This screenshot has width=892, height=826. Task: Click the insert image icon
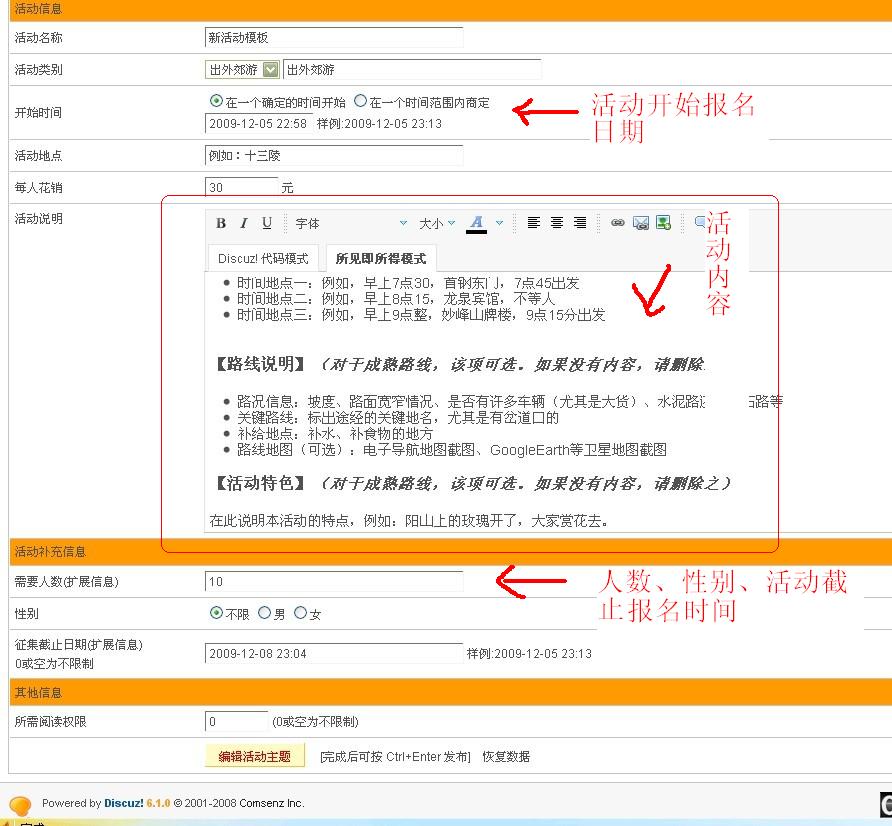pos(662,222)
